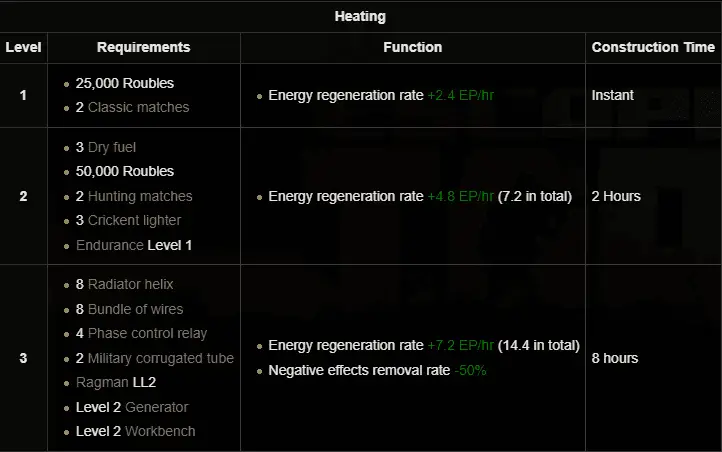Screen dimensions: 722x452
Task: Open the Hunting matches item page
Action: tap(140, 196)
